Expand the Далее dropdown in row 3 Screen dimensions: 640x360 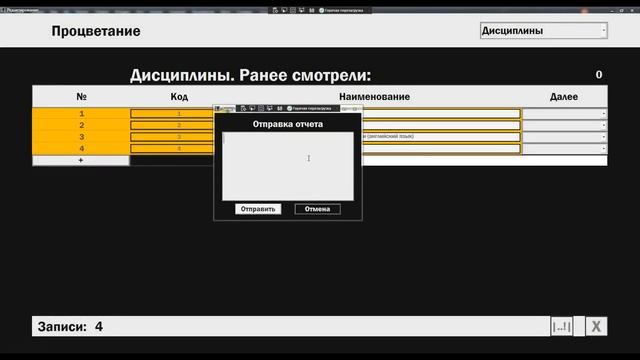tap(564, 137)
